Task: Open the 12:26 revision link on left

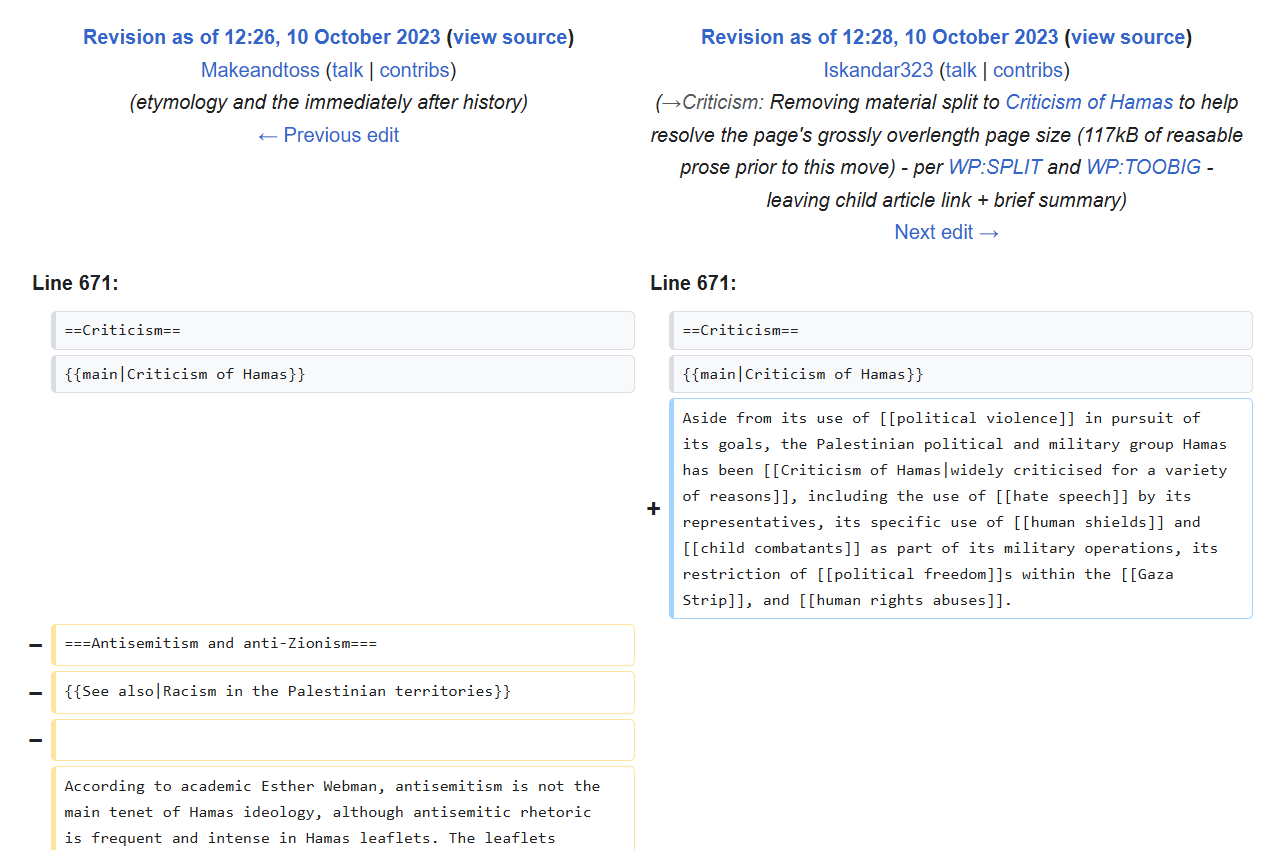Action: tap(261, 37)
